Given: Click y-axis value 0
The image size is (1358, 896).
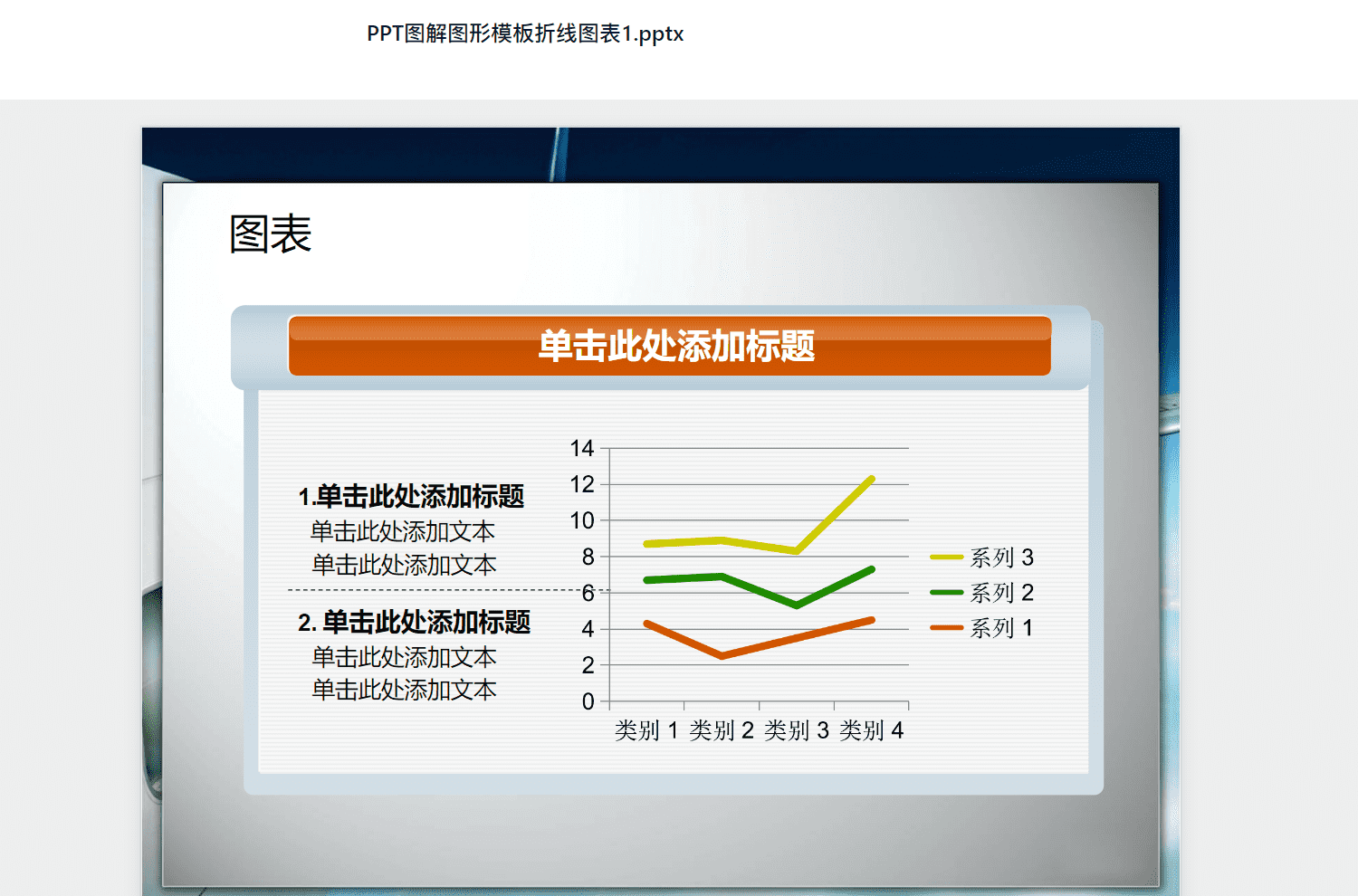Looking at the screenshot, I should pos(588,701).
